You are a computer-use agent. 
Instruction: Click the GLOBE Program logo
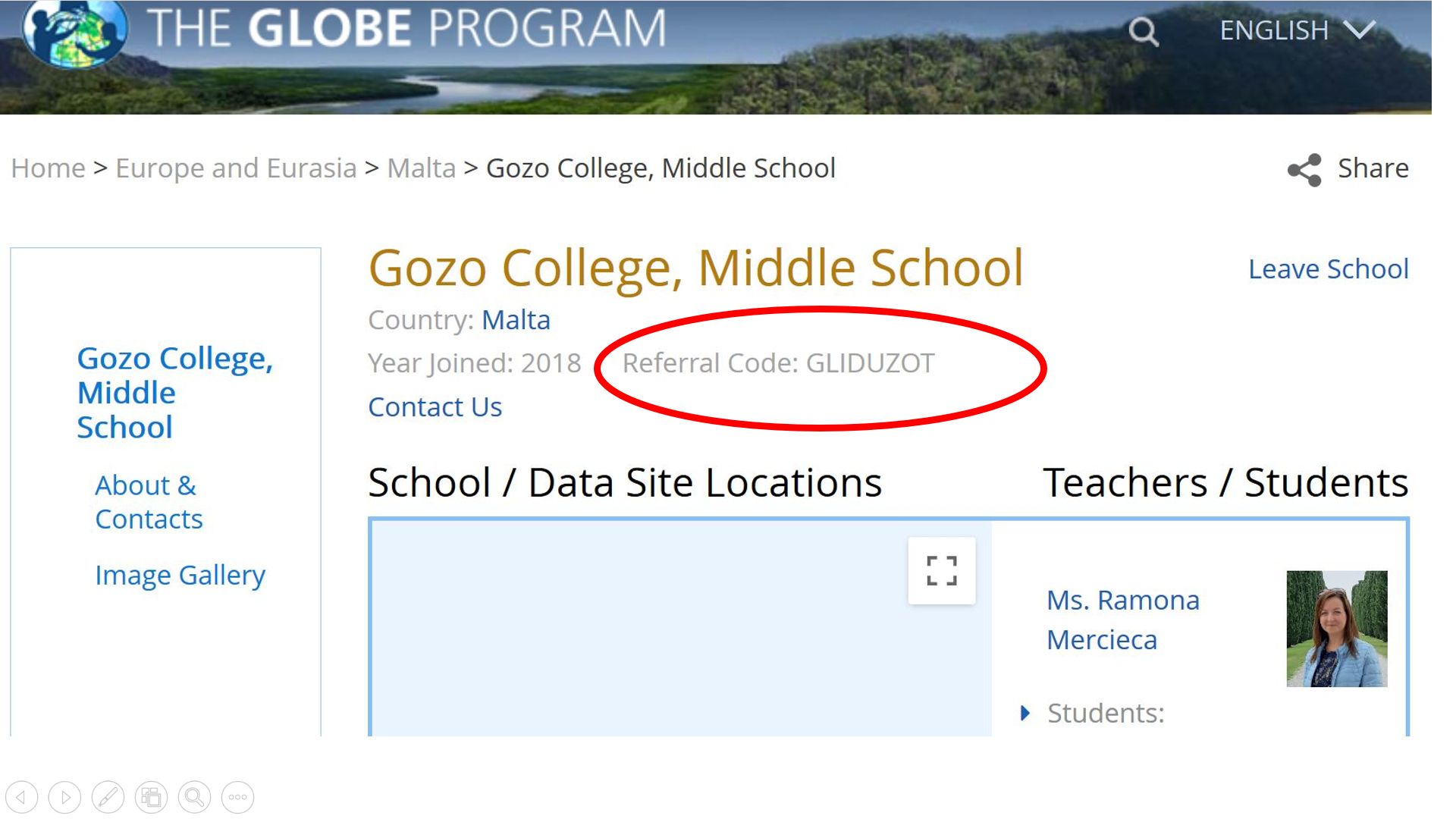[74, 32]
